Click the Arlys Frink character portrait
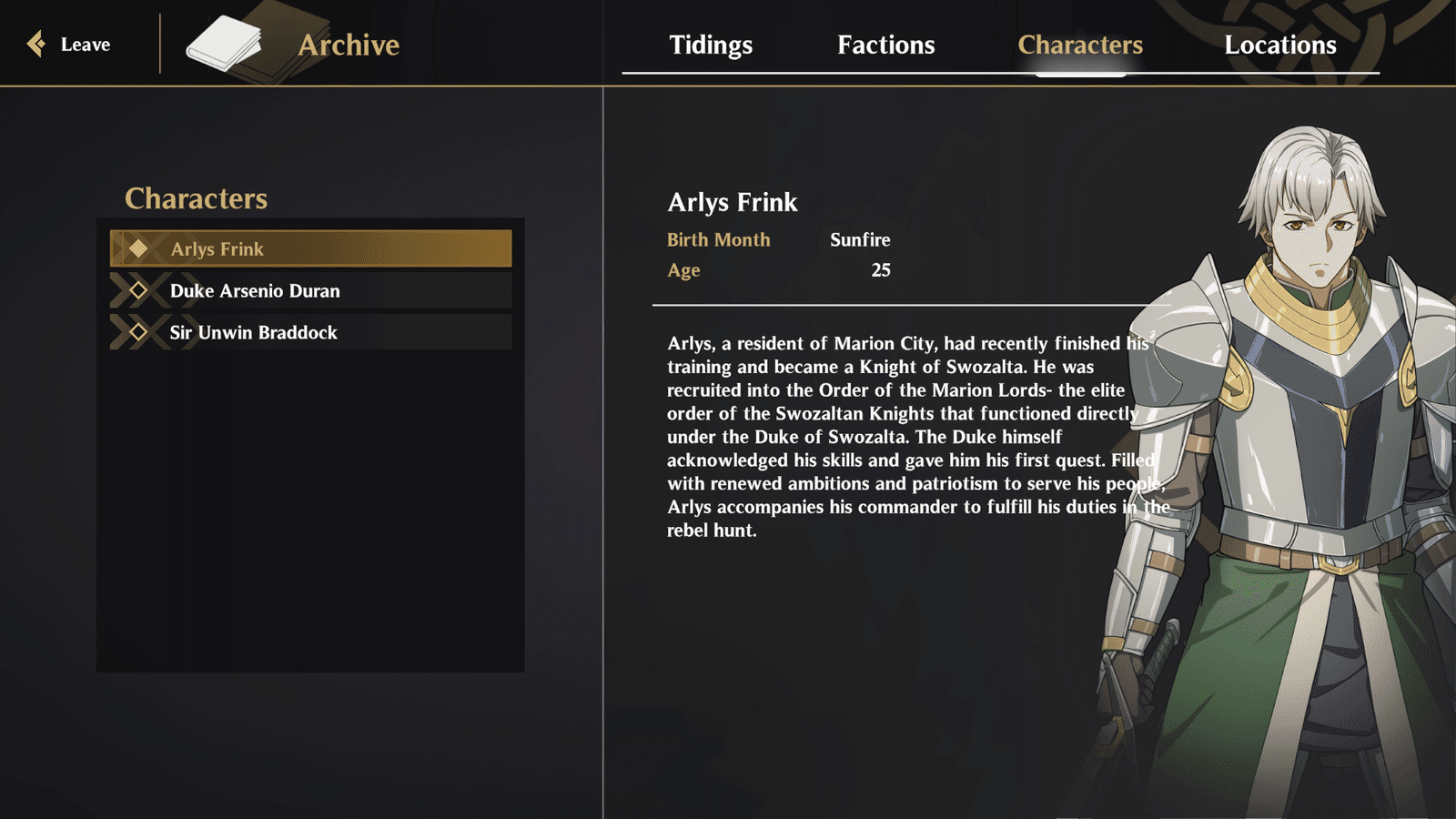 (x=1292, y=473)
